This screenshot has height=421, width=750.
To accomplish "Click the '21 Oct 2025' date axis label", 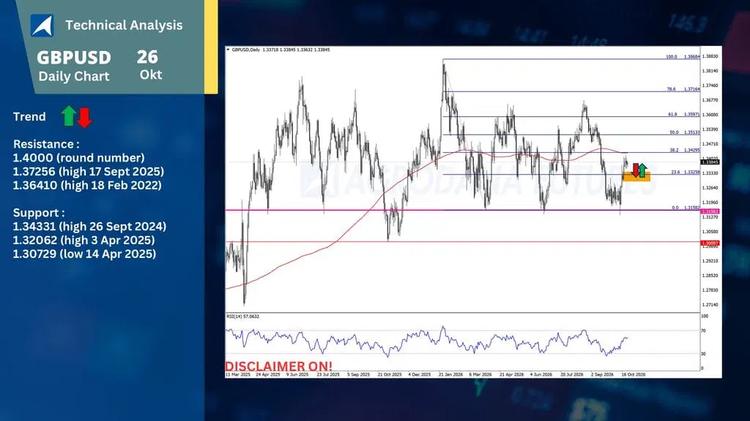I will coord(390,375).
